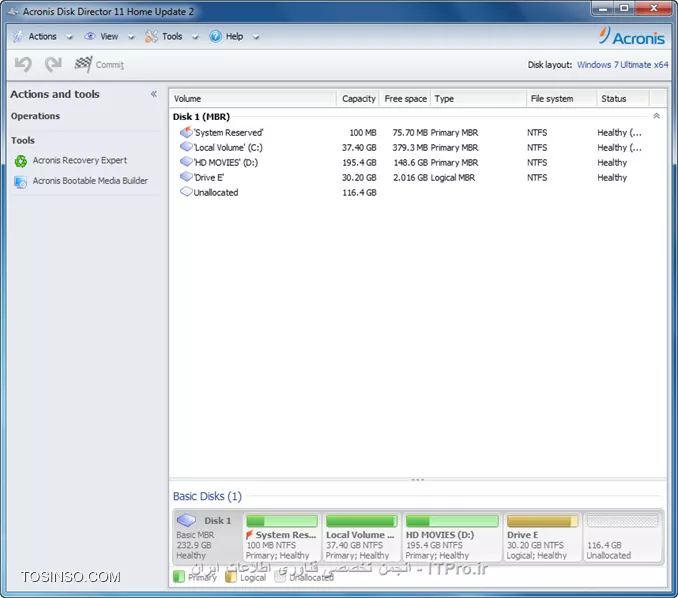
Task: Click the 379.3 MB free space cell
Action: click(x=410, y=147)
